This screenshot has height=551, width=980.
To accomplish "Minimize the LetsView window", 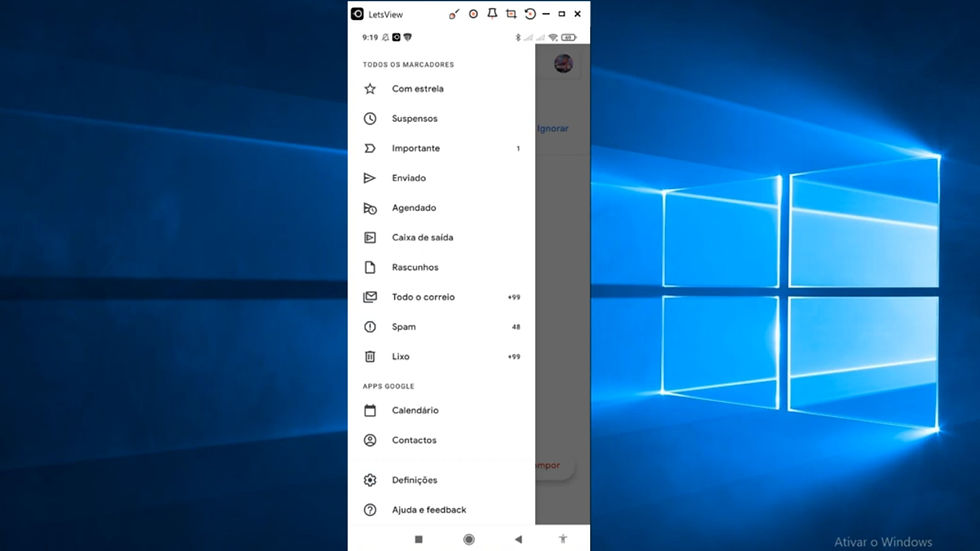I will [546, 14].
